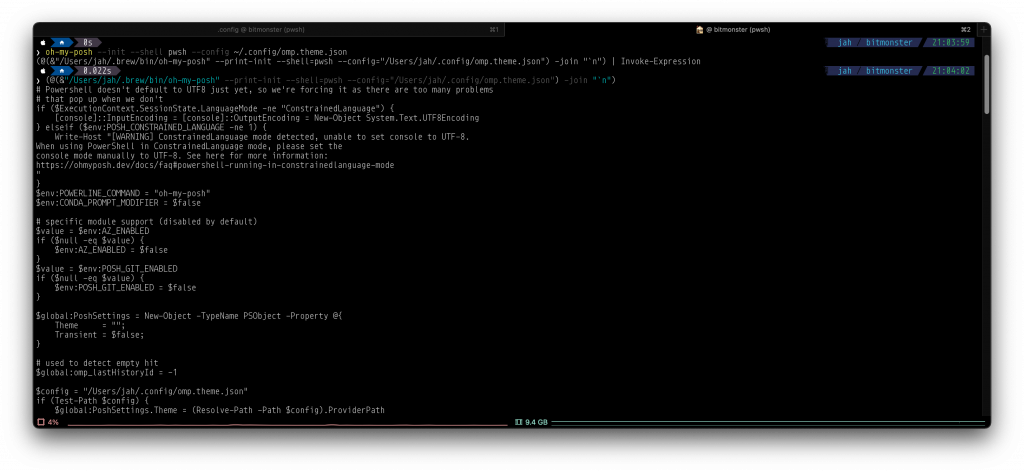Screen dimensions: 1024x472
Task: Click the '[console]::InputEncoding' line
Action: 267,118
